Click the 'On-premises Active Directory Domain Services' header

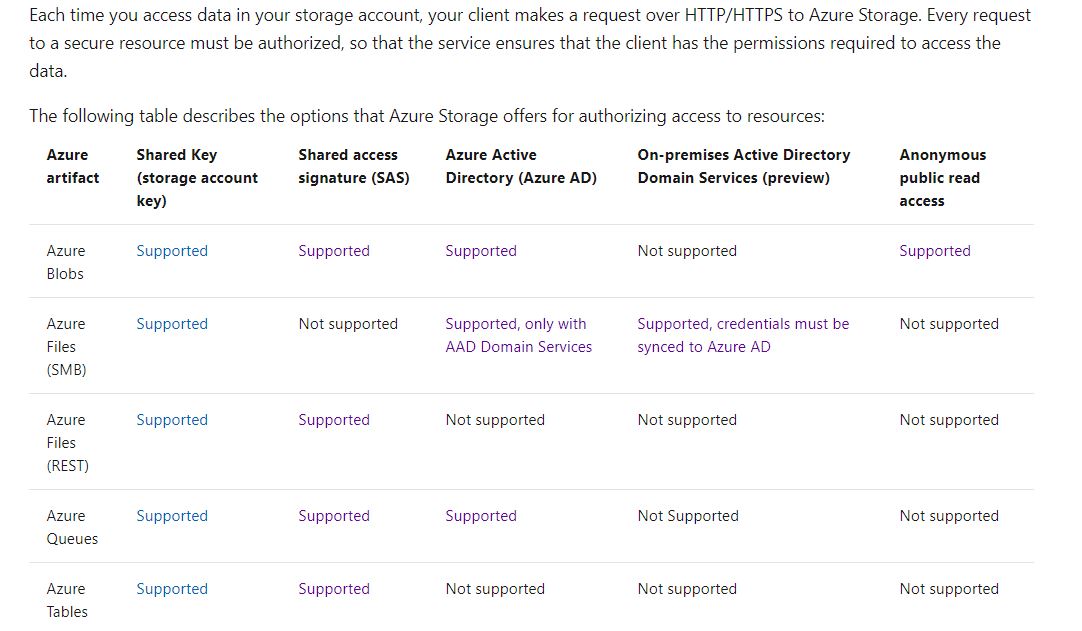point(744,166)
